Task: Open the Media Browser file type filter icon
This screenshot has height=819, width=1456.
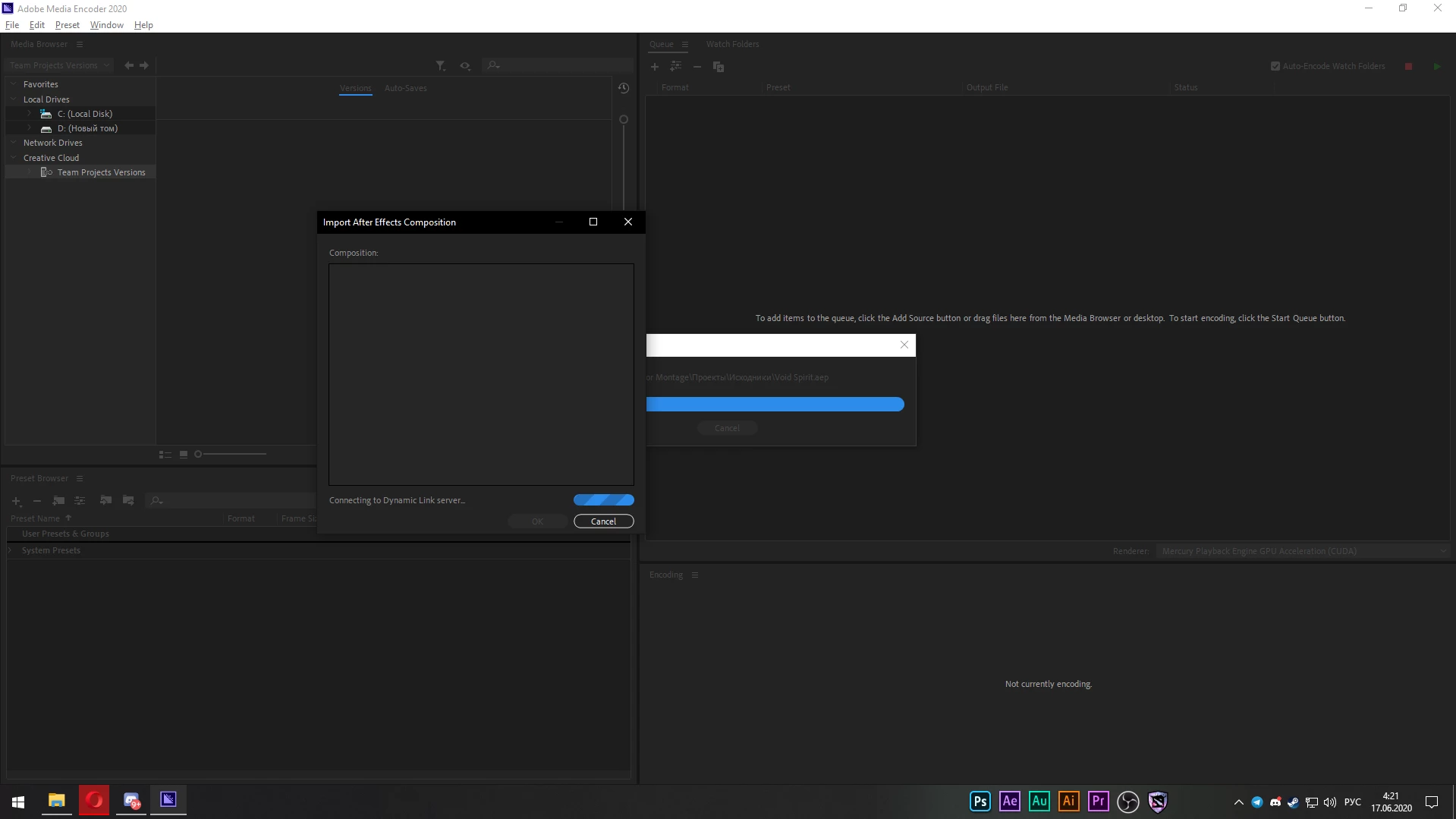Action: pos(441,66)
